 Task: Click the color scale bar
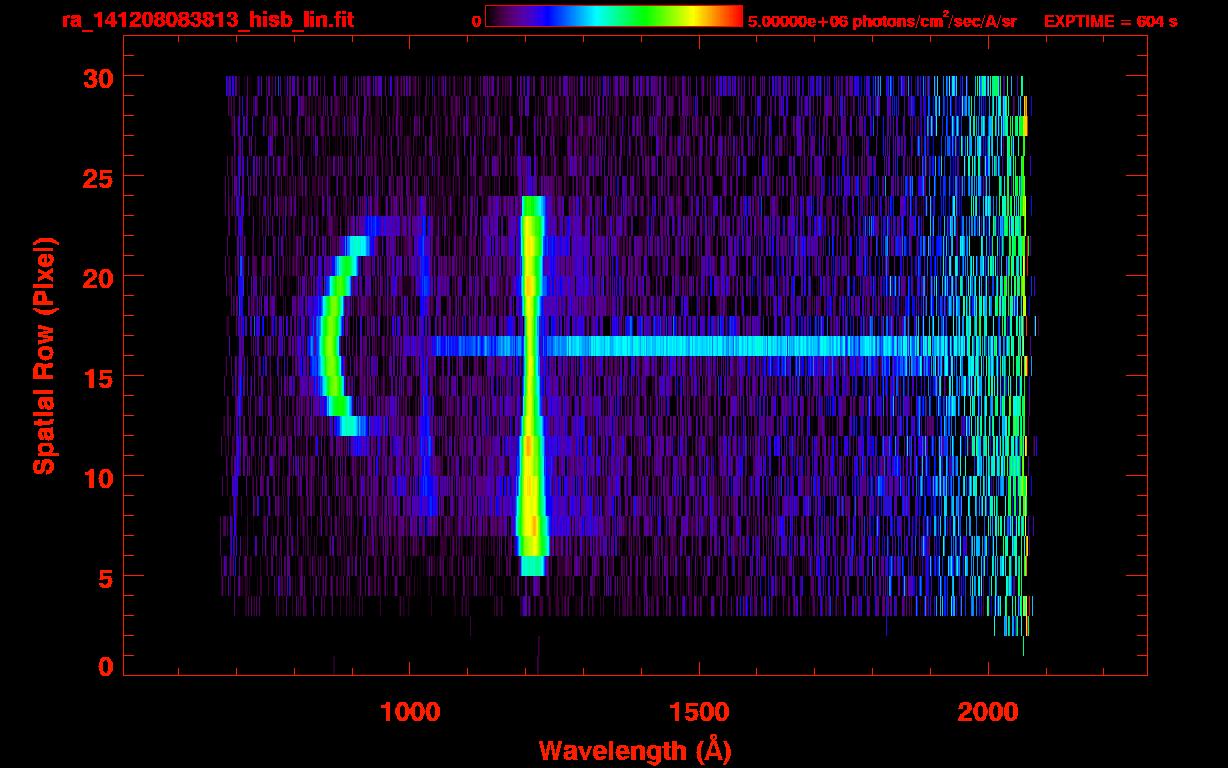(x=614, y=16)
